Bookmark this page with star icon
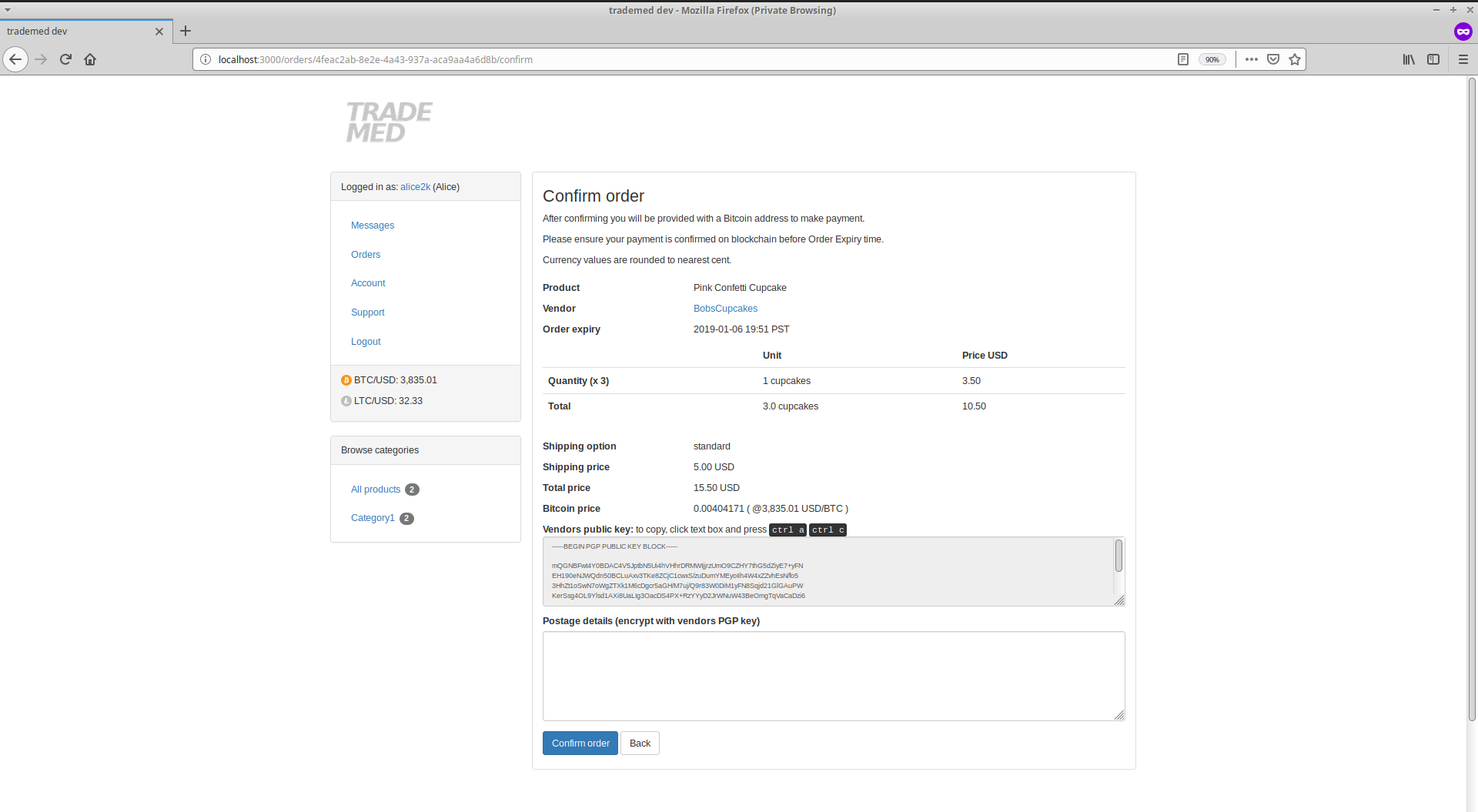Image resolution: width=1478 pixels, height=812 pixels. point(1295,59)
